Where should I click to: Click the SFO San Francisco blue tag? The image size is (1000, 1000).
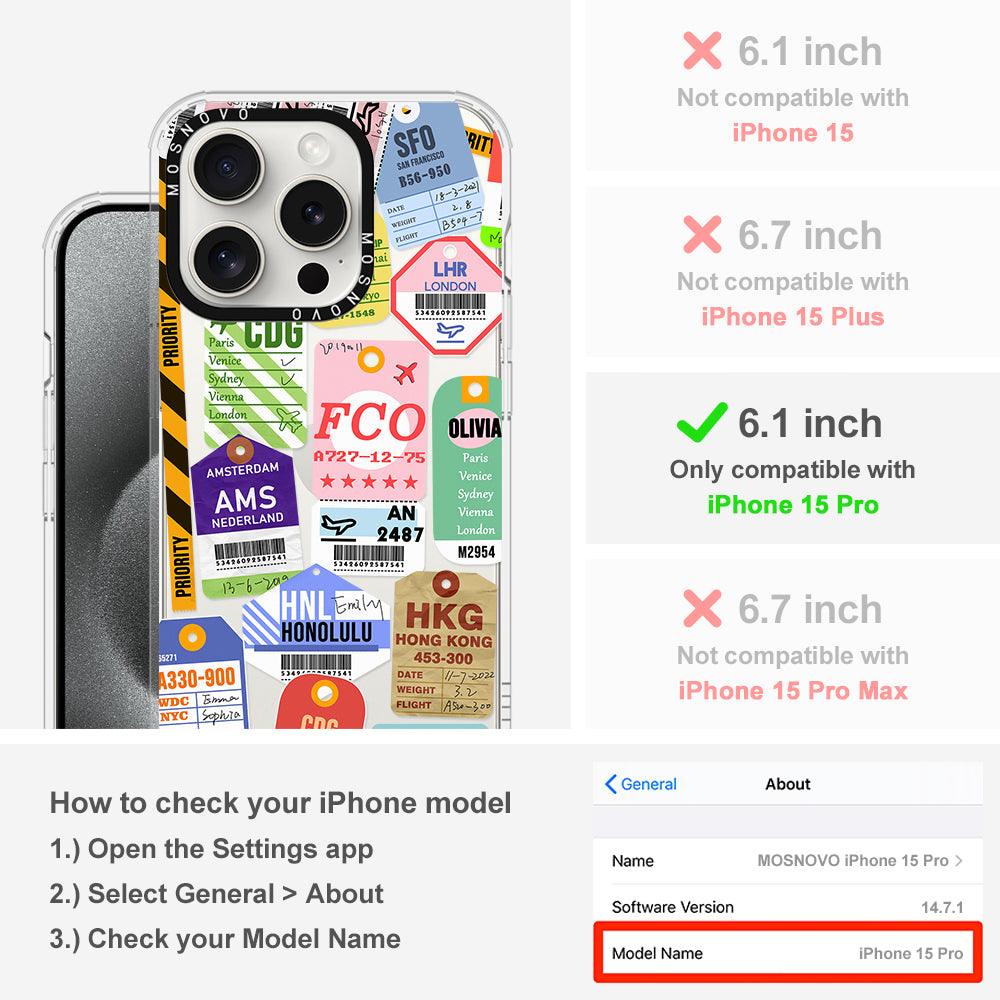(x=431, y=175)
